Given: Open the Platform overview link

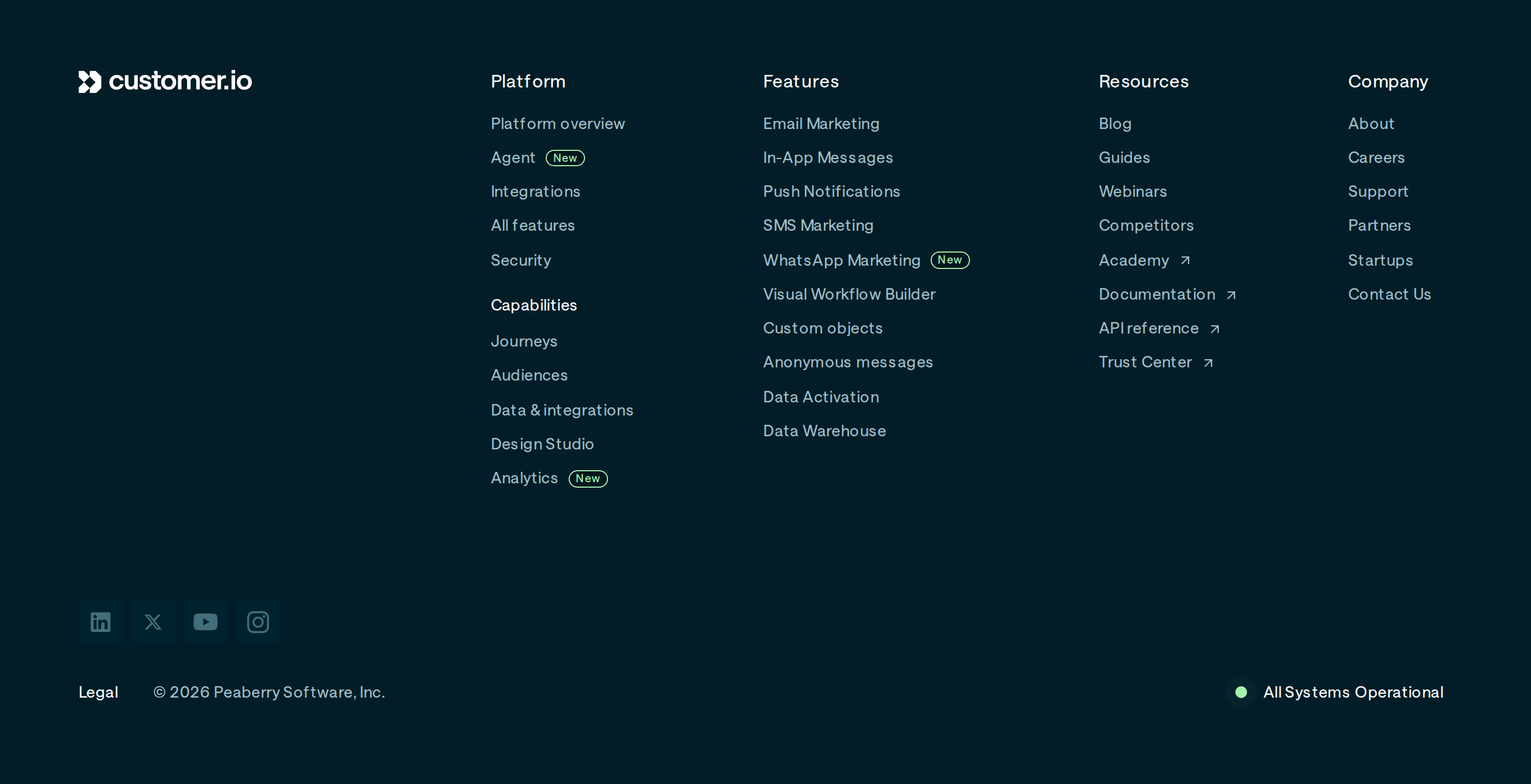Looking at the screenshot, I should (558, 124).
